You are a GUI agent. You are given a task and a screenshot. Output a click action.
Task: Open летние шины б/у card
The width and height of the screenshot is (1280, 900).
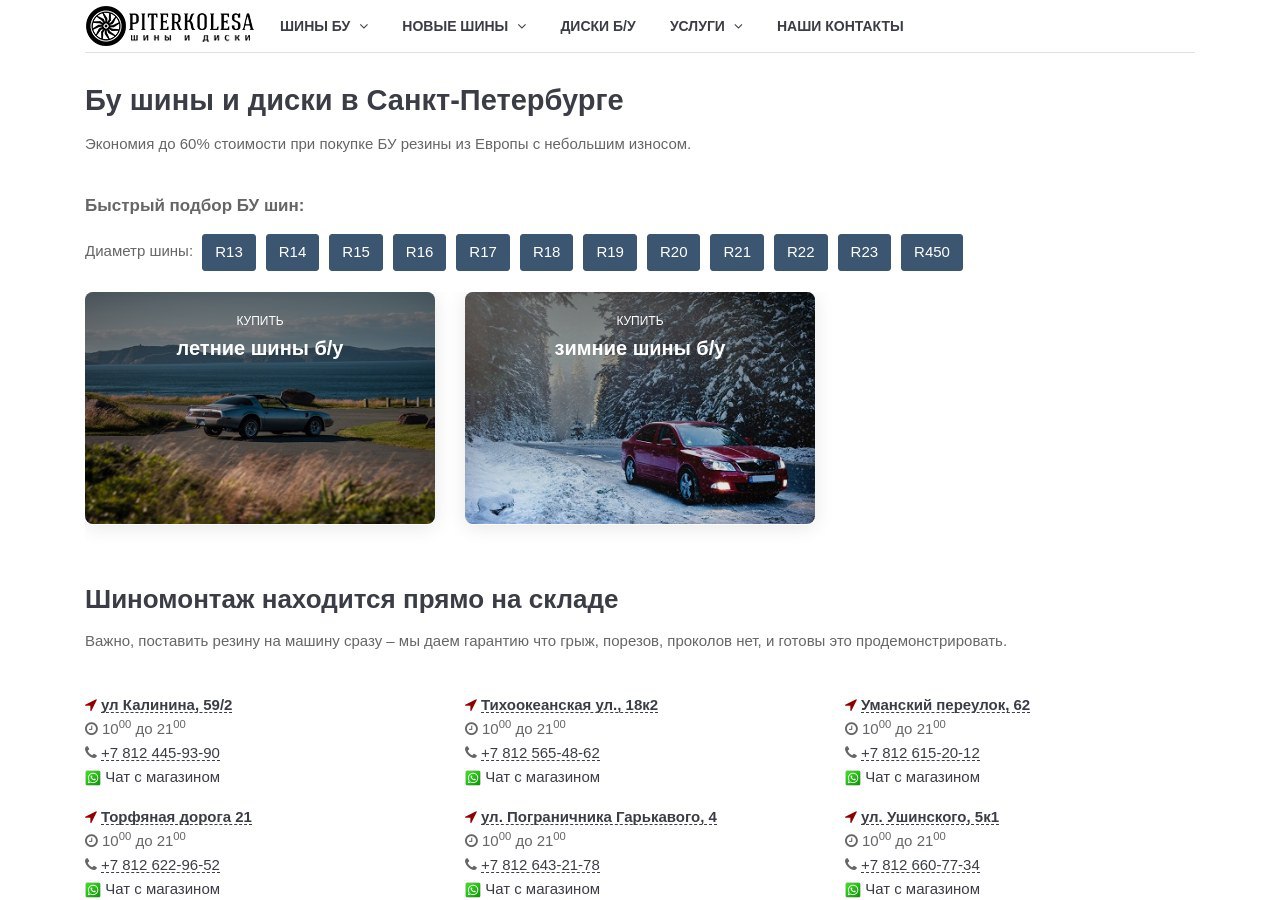click(260, 408)
